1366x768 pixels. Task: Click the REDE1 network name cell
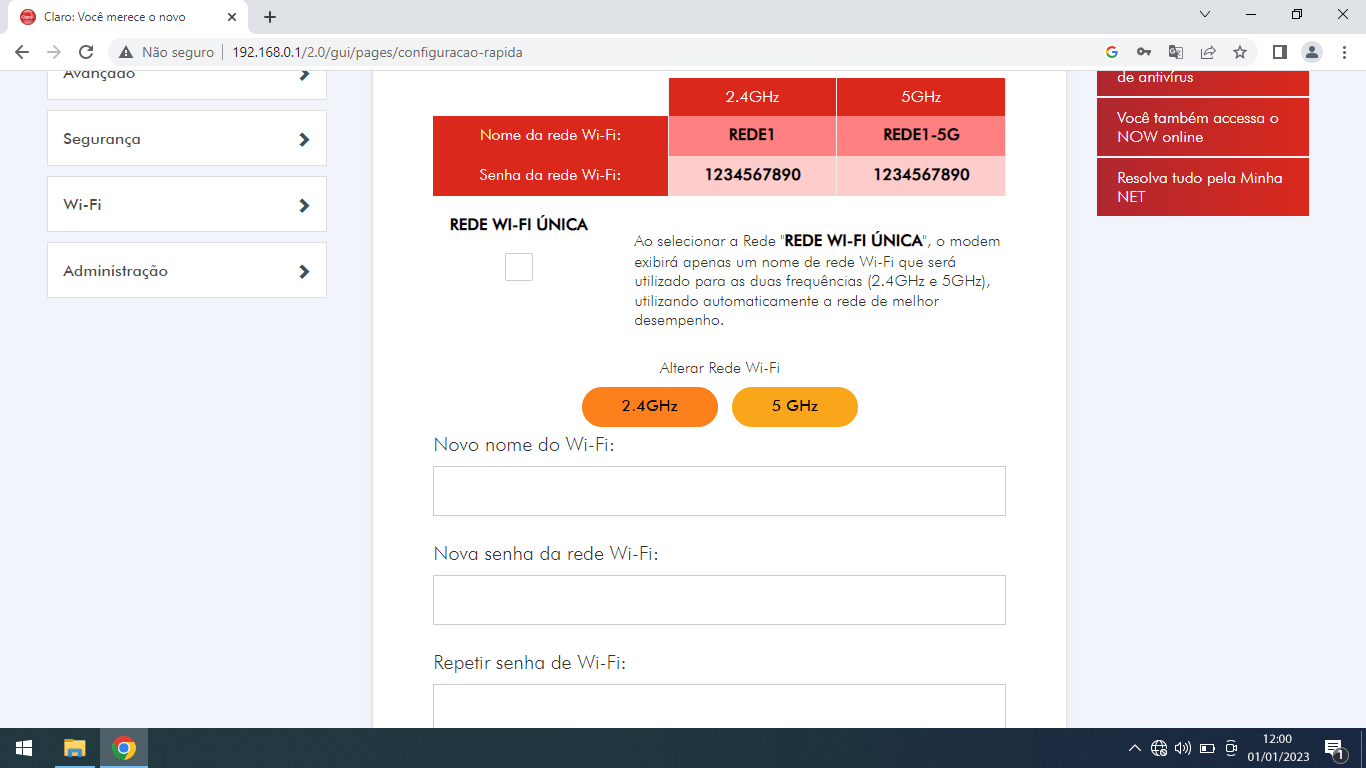(752, 135)
